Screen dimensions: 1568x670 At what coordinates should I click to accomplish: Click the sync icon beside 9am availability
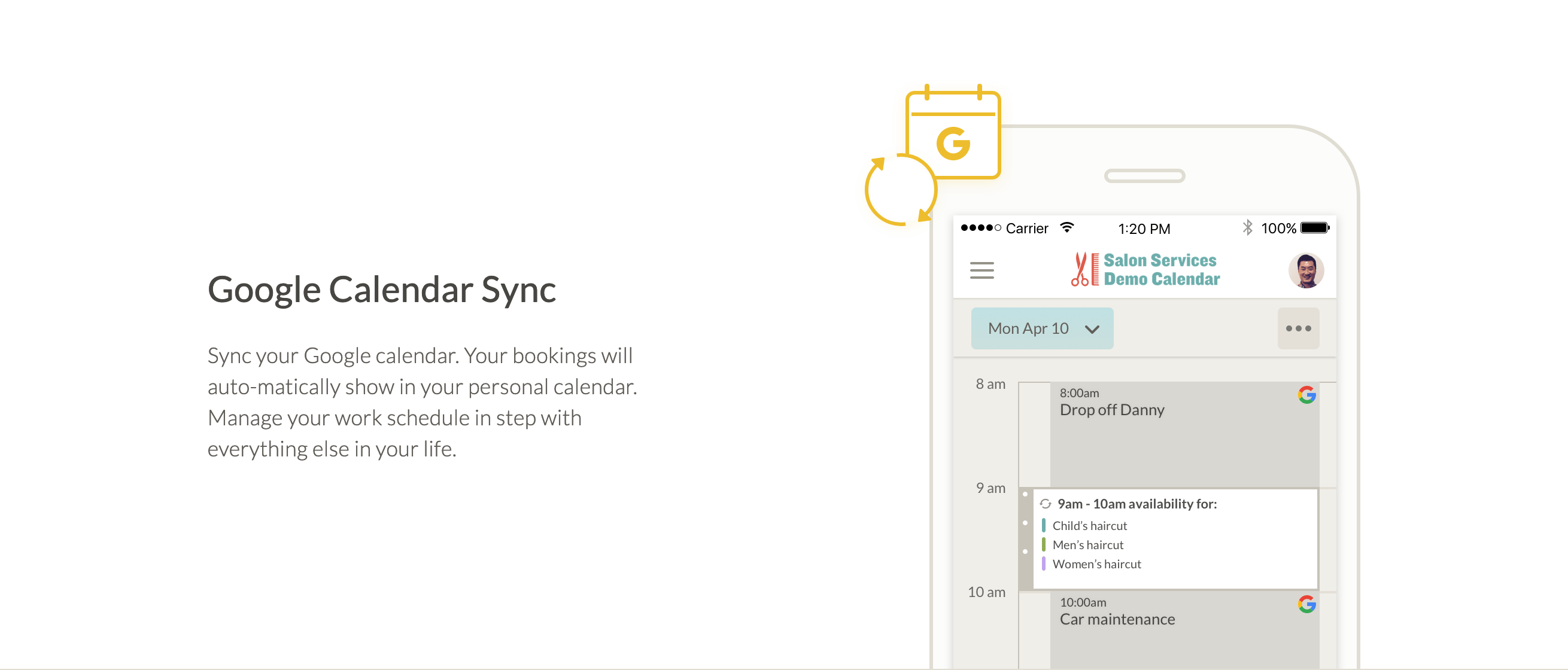pos(1045,504)
